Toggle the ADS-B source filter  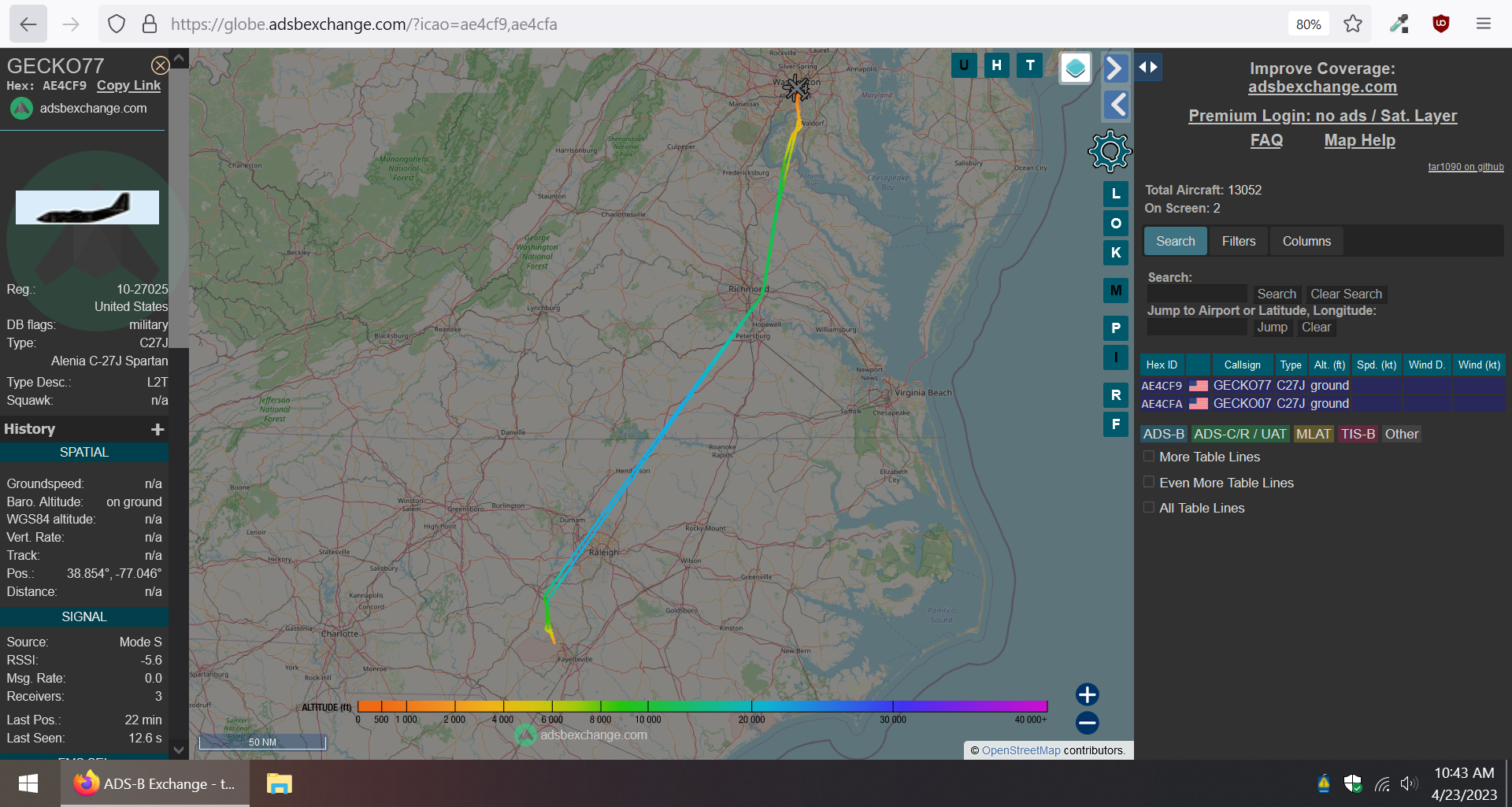(1164, 434)
